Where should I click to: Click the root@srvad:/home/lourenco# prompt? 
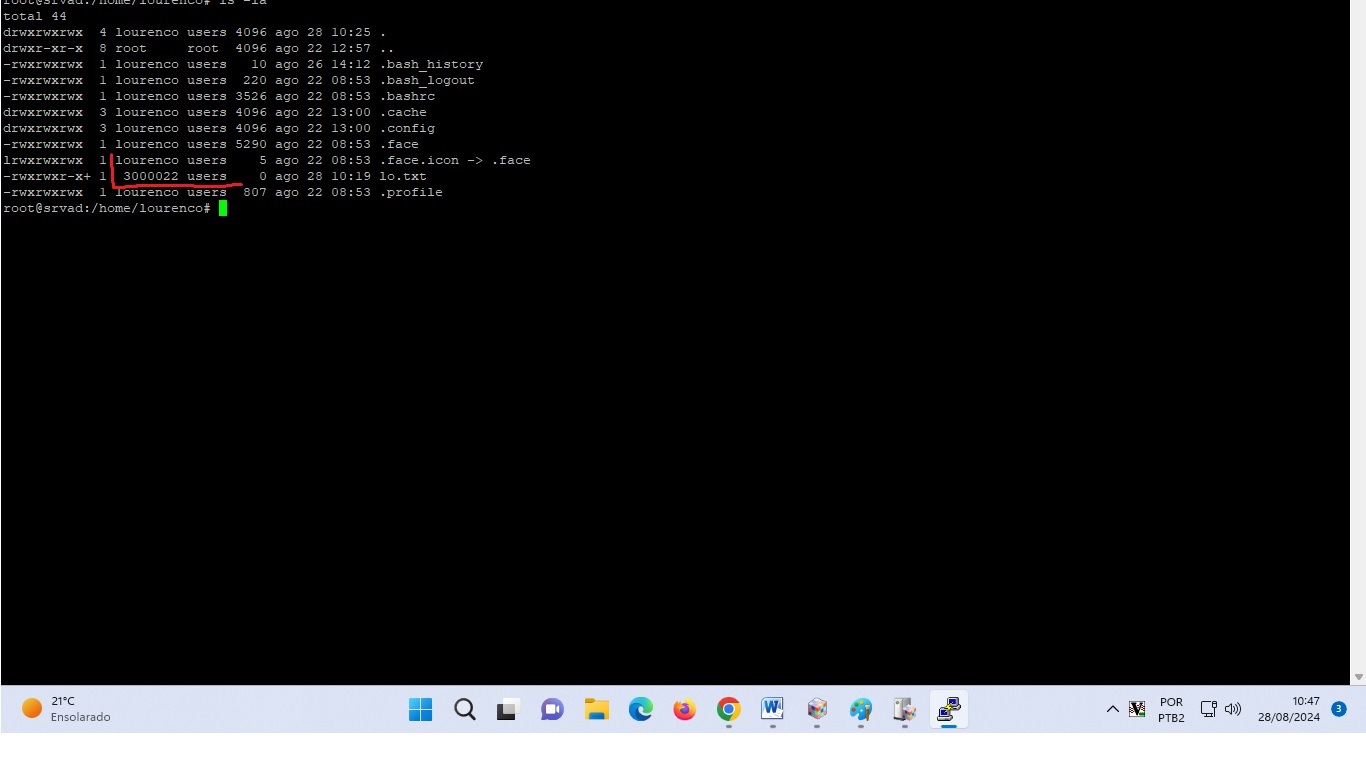coord(107,208)
